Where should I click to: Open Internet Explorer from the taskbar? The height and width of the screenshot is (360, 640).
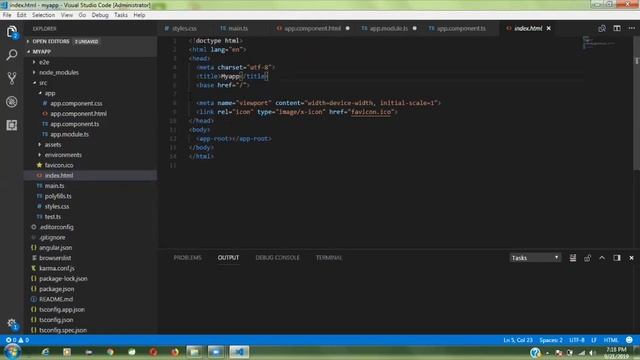(45, 352)
